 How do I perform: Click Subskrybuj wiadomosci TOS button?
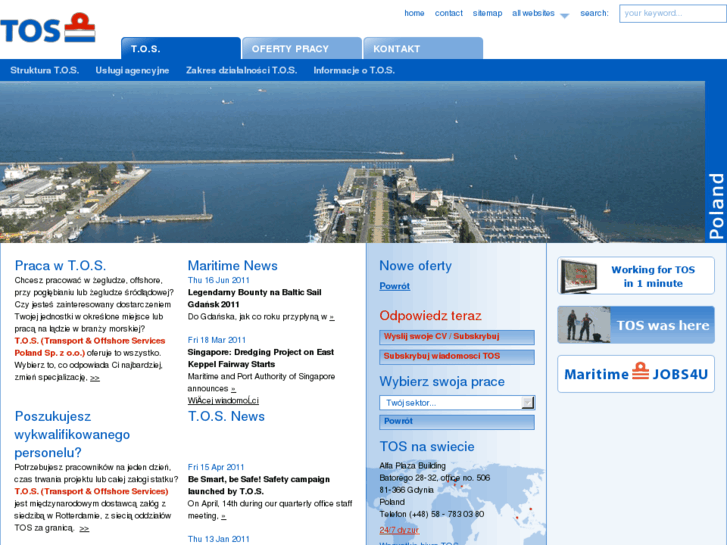click(x=457, y=357)
